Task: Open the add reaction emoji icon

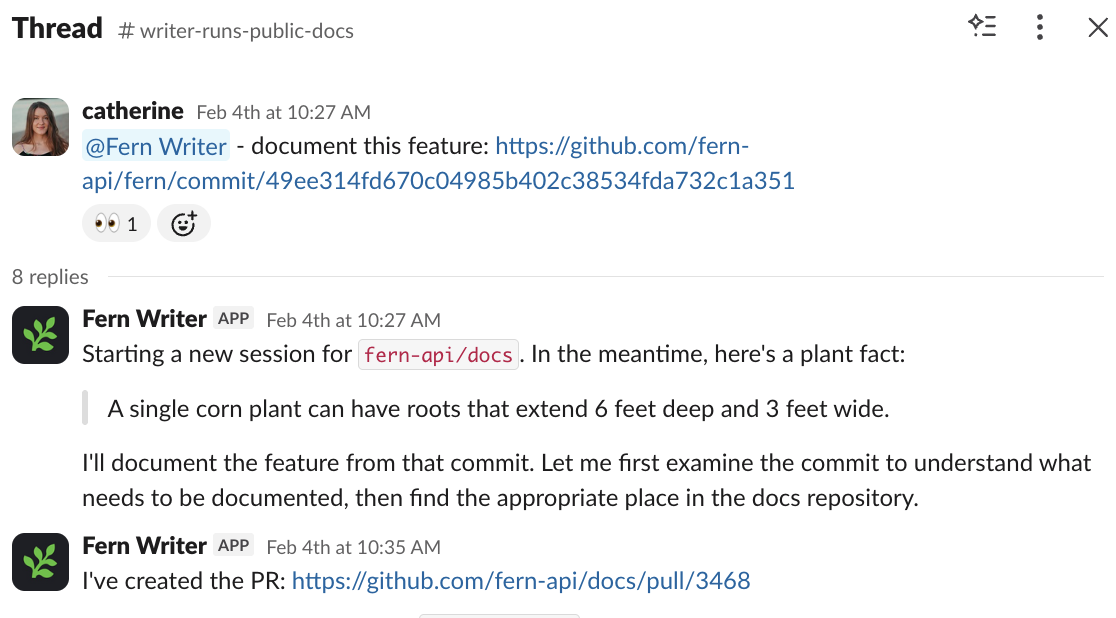Action: pos(184,222)
